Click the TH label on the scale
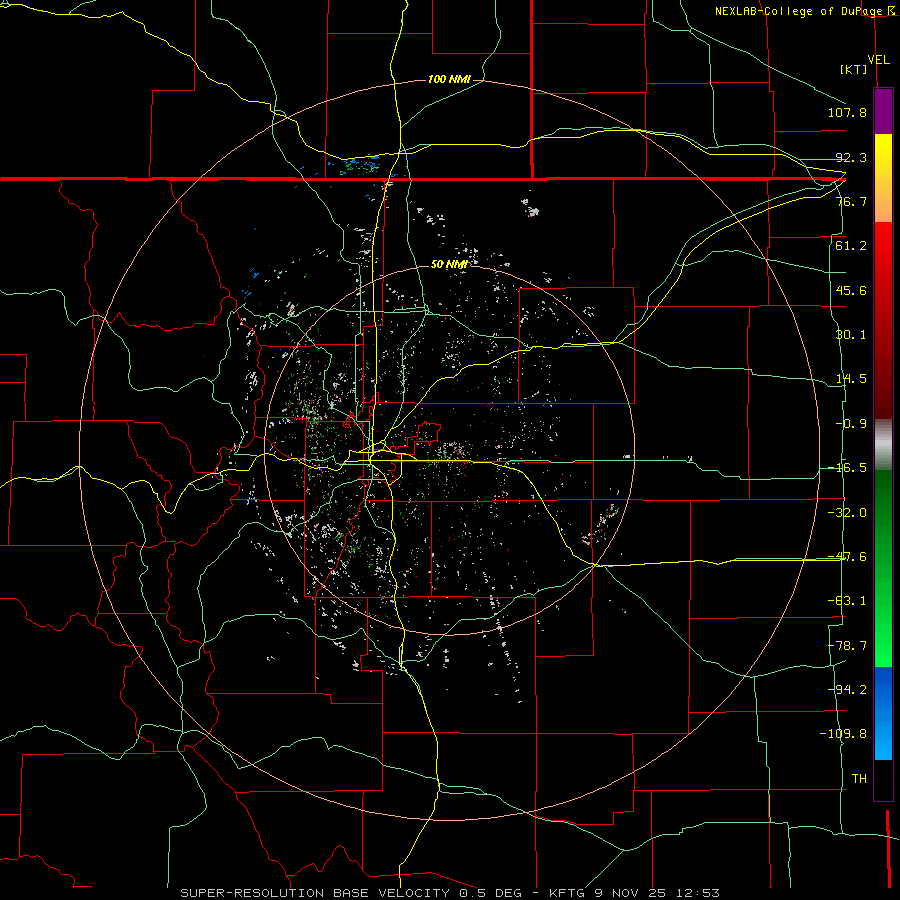The height and width of the screenshot is (900, 900). point(859,779)
